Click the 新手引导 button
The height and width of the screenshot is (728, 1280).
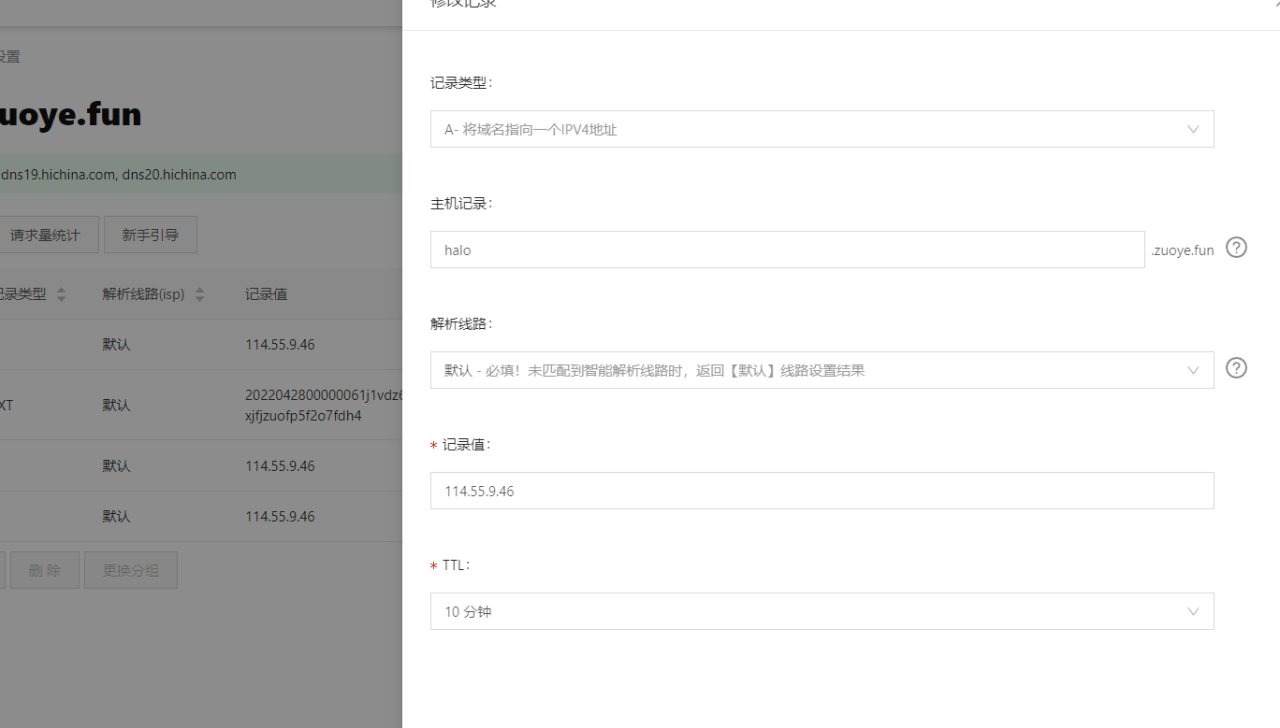[x=150, y=235]
